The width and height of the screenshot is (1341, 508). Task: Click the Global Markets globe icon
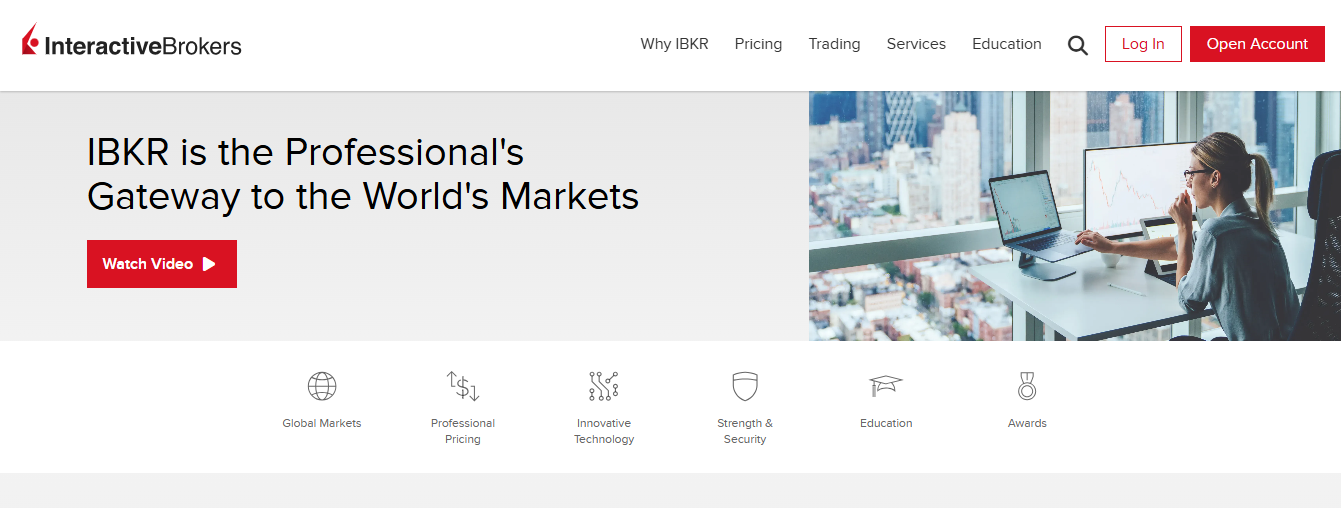pyautogui.click(x=322, y=386)
